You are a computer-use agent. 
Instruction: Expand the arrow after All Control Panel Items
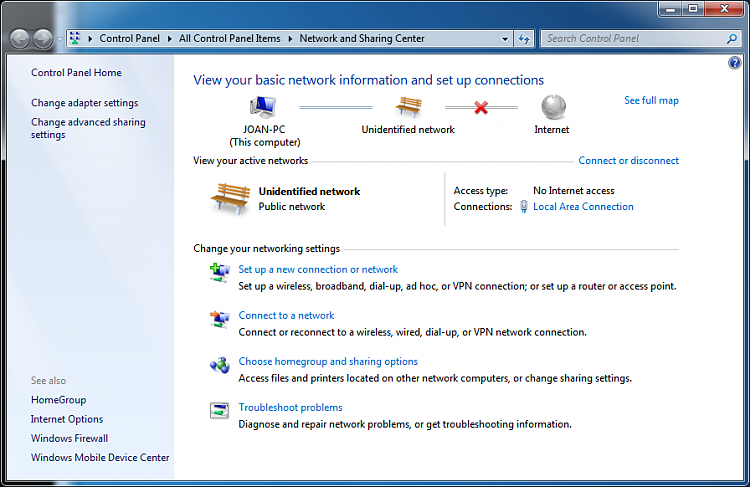(x=290, y=39)
